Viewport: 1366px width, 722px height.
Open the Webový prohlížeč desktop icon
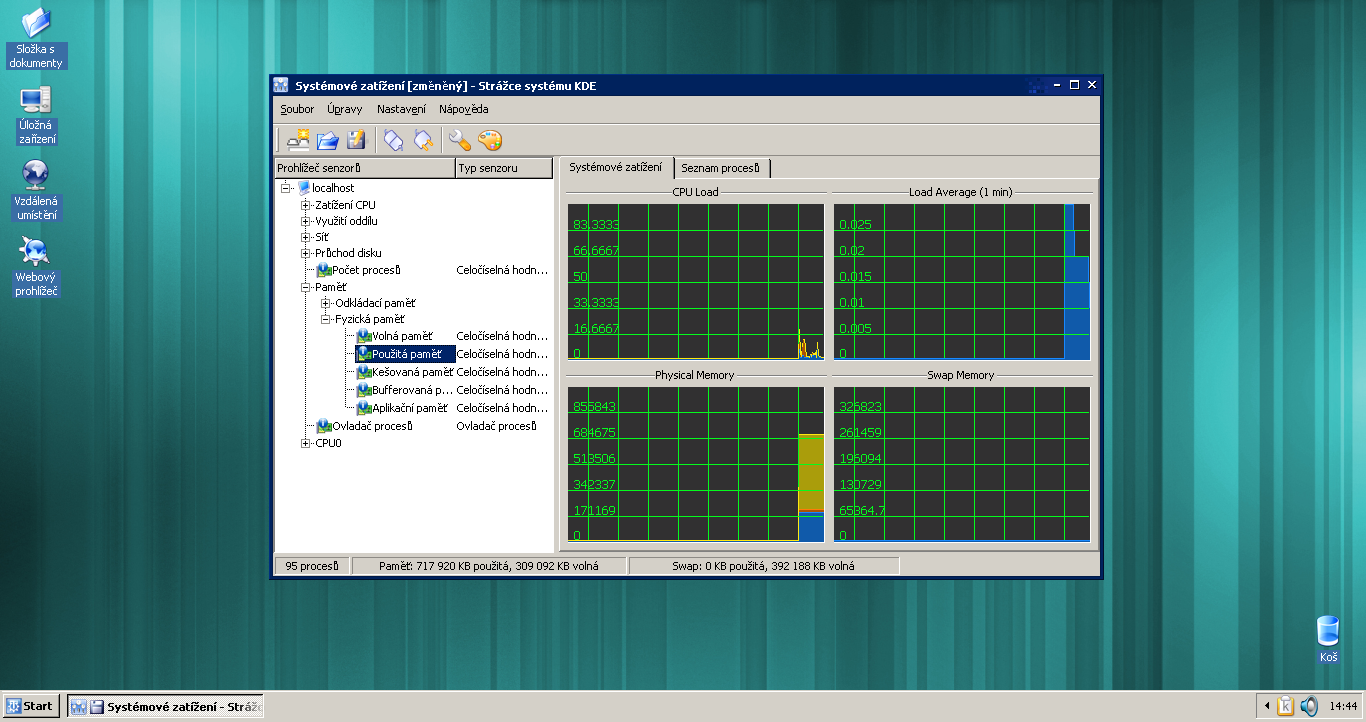coord(34,252)
